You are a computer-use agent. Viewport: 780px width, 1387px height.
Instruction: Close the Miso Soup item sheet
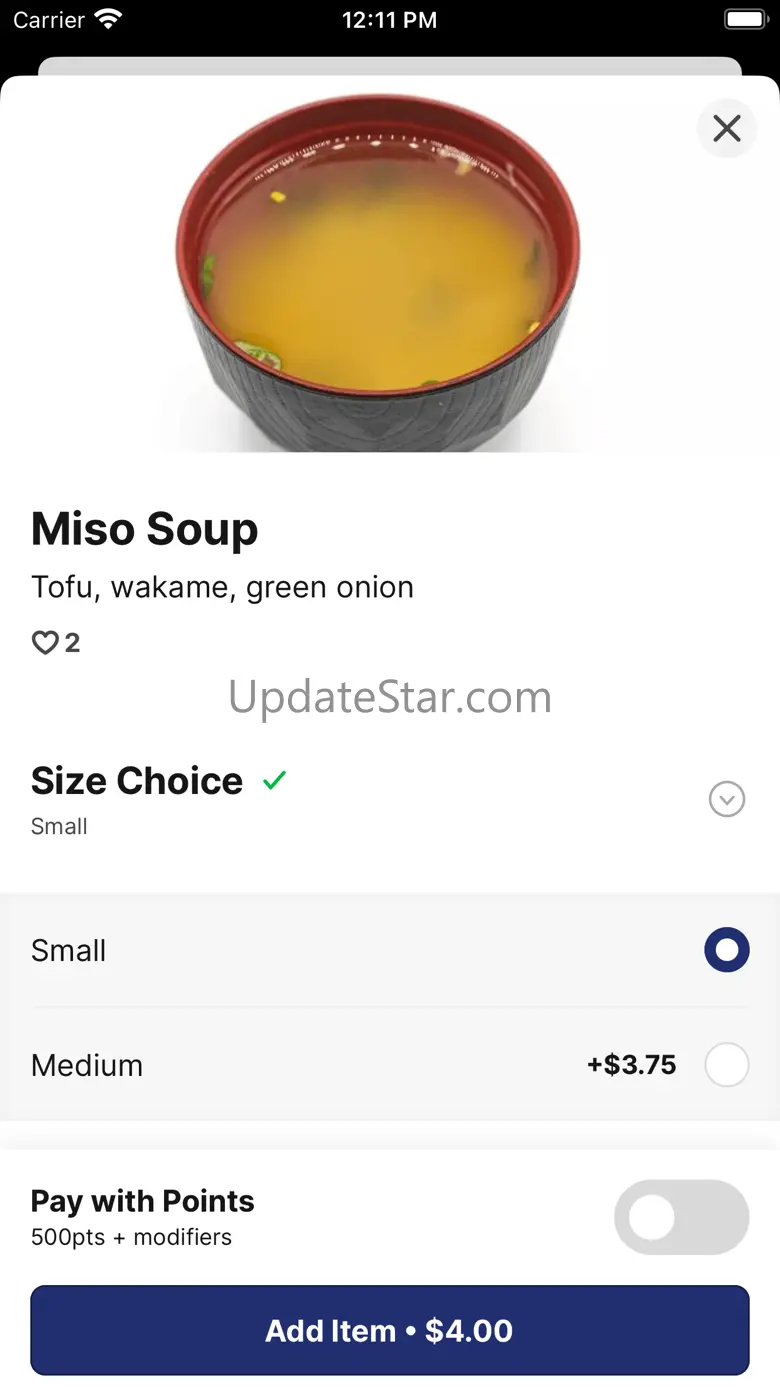[727, 128]
